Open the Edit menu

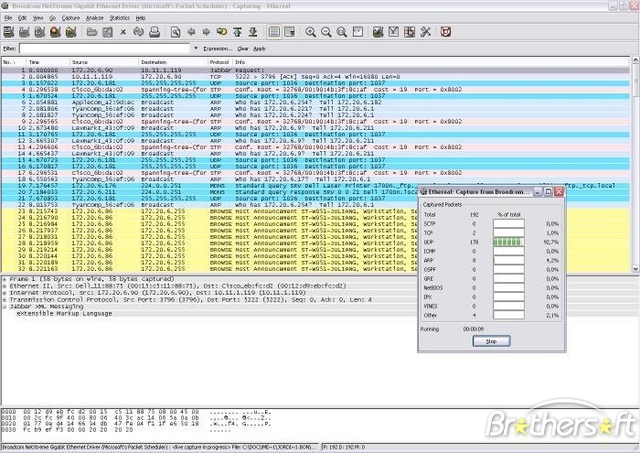[22, 18]
